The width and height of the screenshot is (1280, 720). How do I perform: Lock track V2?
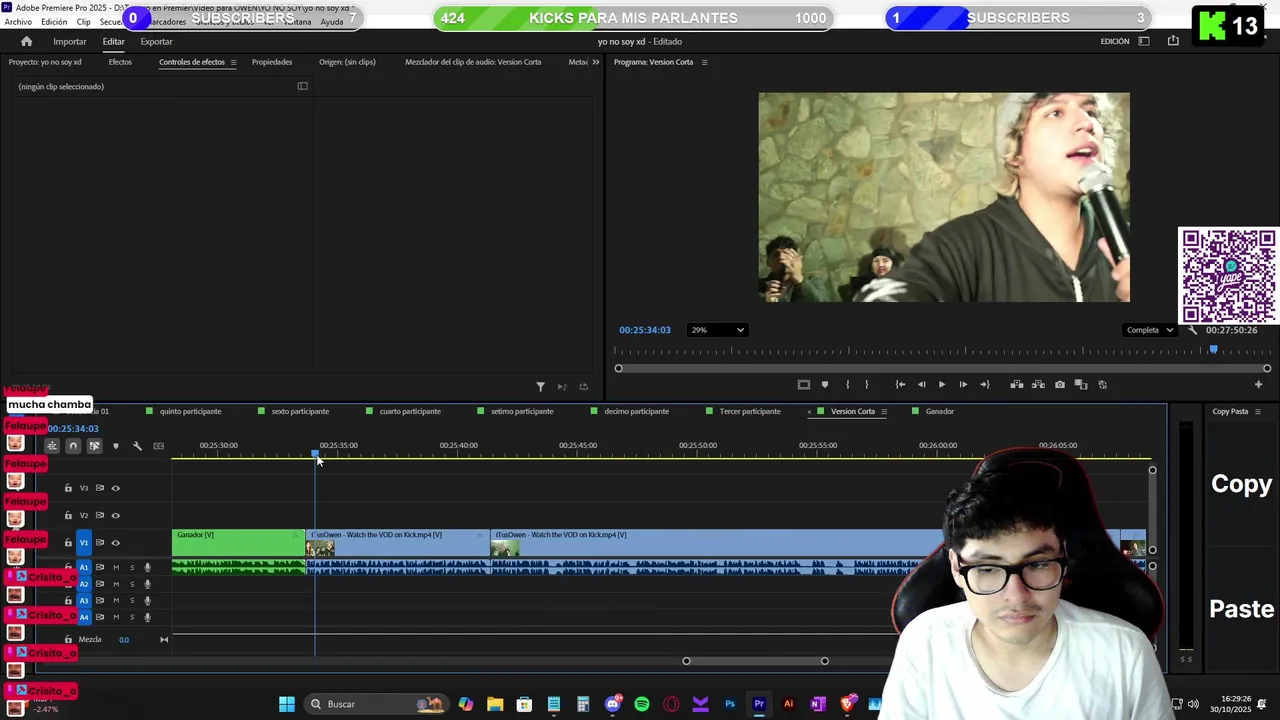point(68,515)
